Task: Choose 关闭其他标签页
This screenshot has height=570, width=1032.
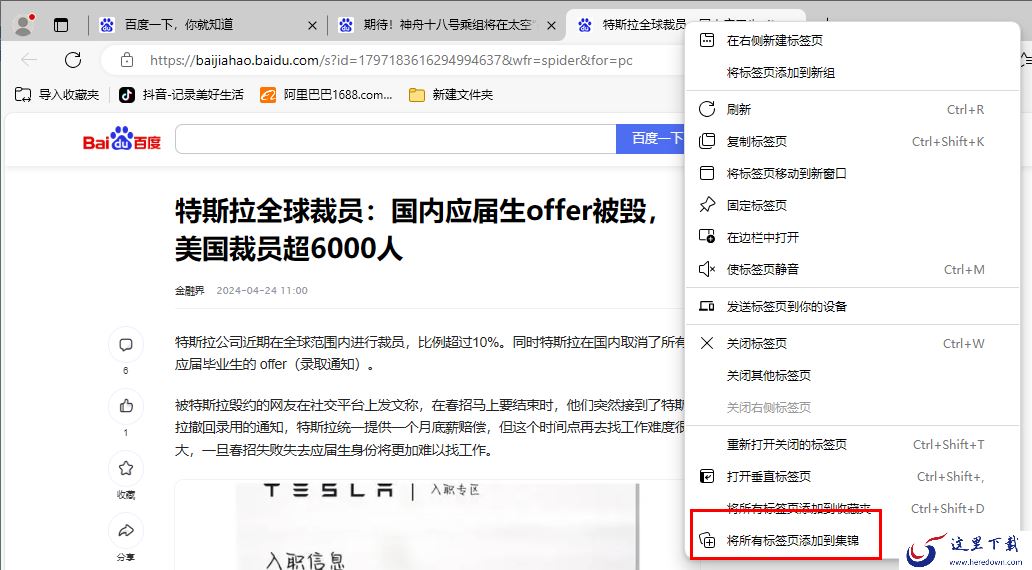Action: click(852, 376)
